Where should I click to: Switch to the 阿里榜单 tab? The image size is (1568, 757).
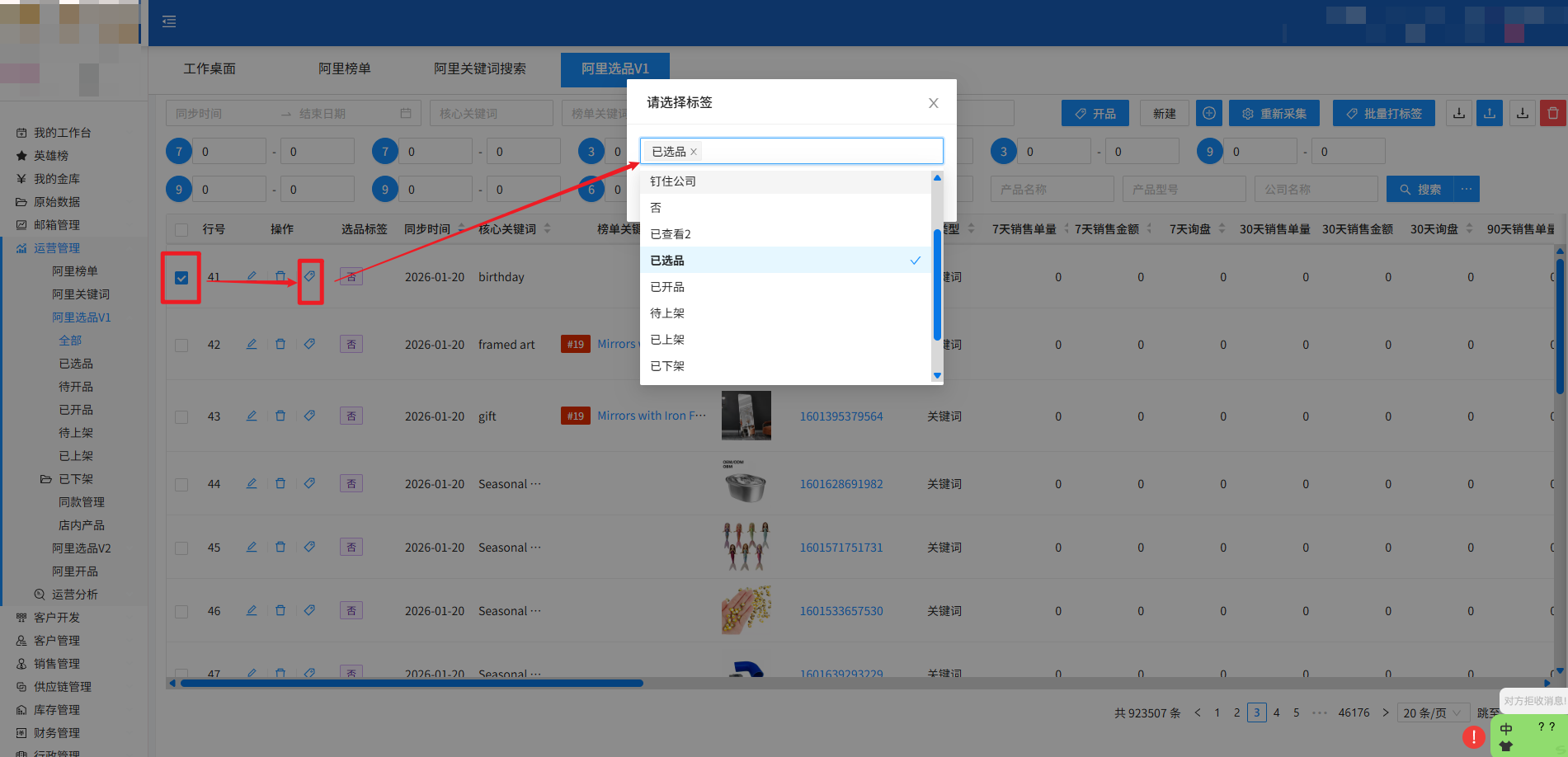tap(345, 68)
